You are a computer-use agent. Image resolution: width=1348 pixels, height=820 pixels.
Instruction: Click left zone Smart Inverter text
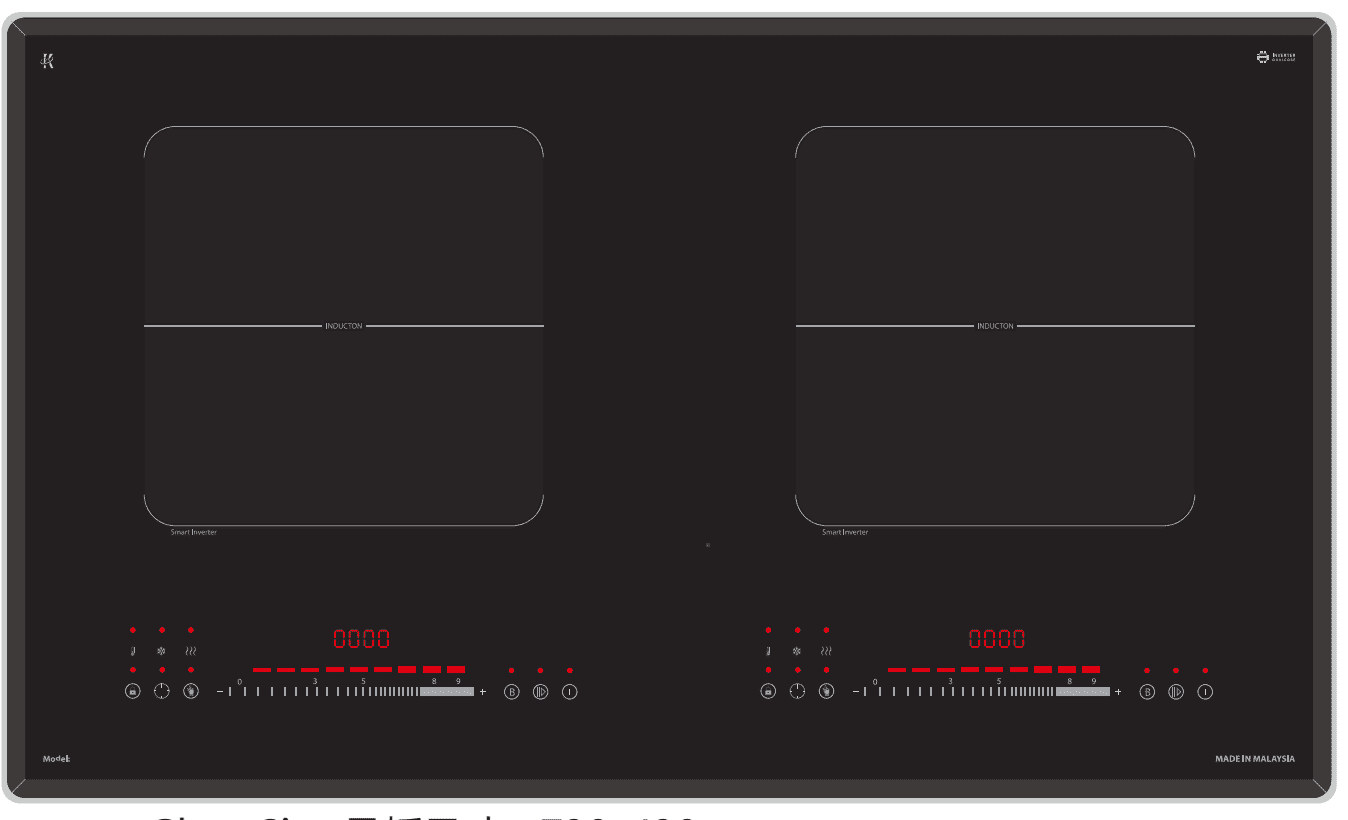[x=193, y=532]
